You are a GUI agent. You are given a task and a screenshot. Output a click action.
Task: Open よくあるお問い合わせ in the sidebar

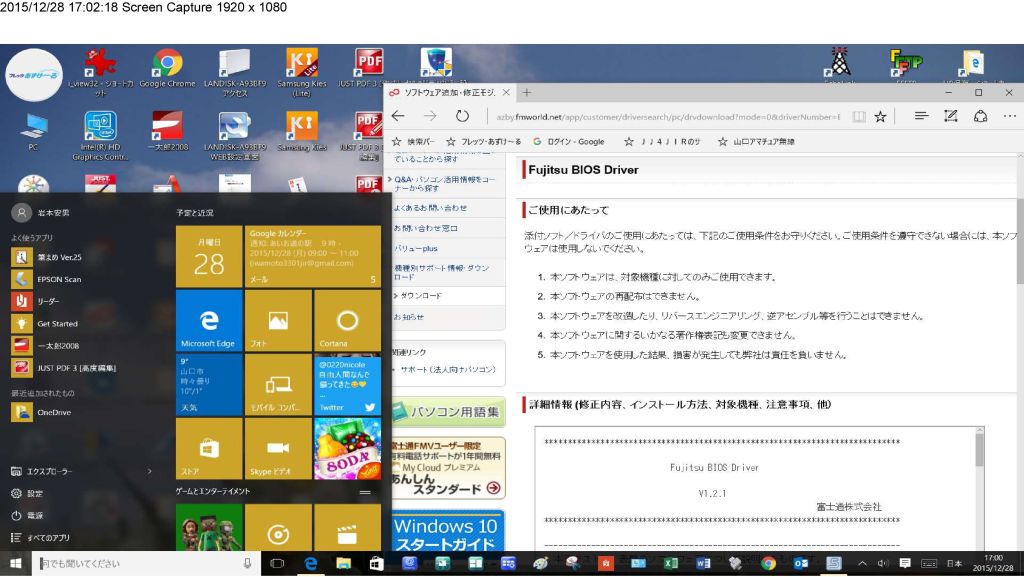pos(430,208)
